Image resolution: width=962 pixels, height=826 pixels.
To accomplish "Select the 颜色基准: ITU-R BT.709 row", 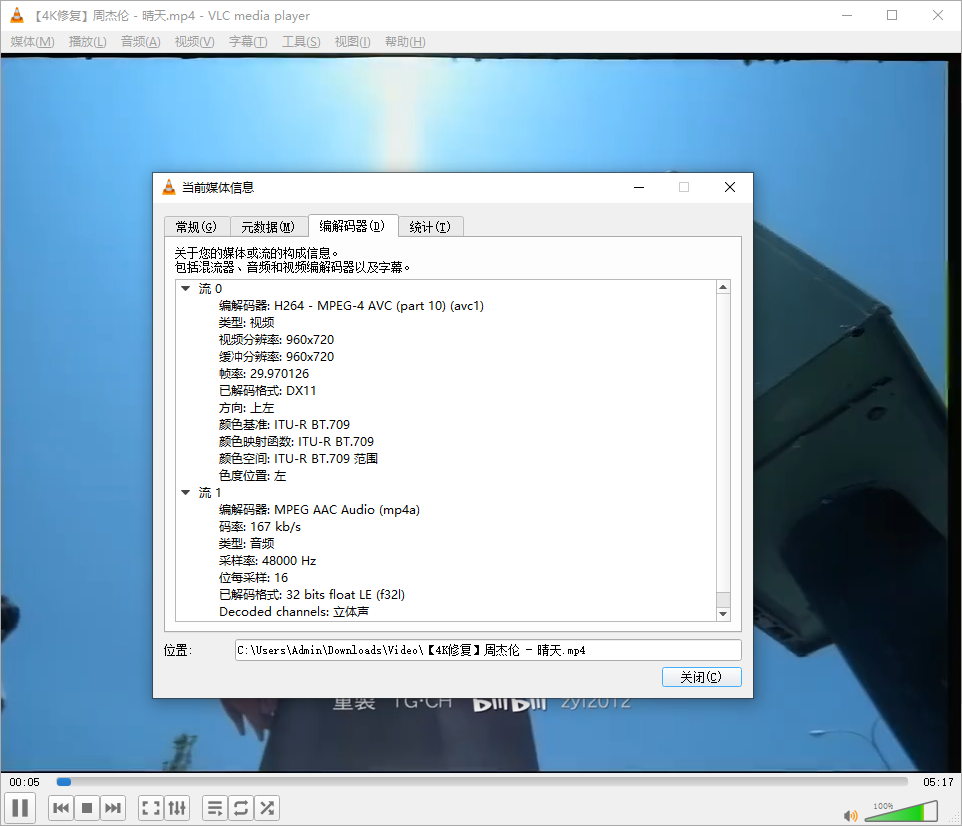I will pyautogui.click(x=285, y=425).
